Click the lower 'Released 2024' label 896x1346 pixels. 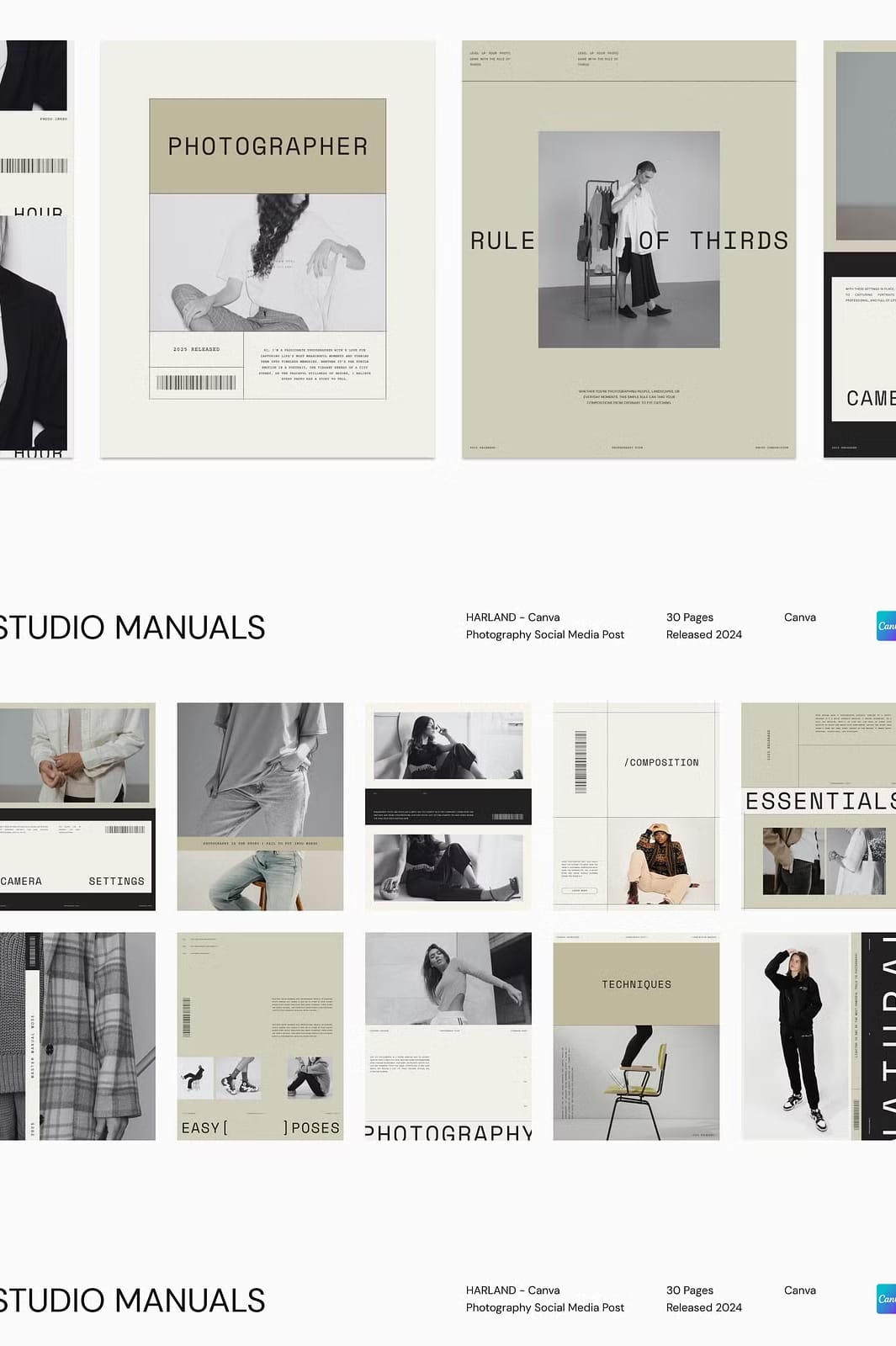[703, 1307]
